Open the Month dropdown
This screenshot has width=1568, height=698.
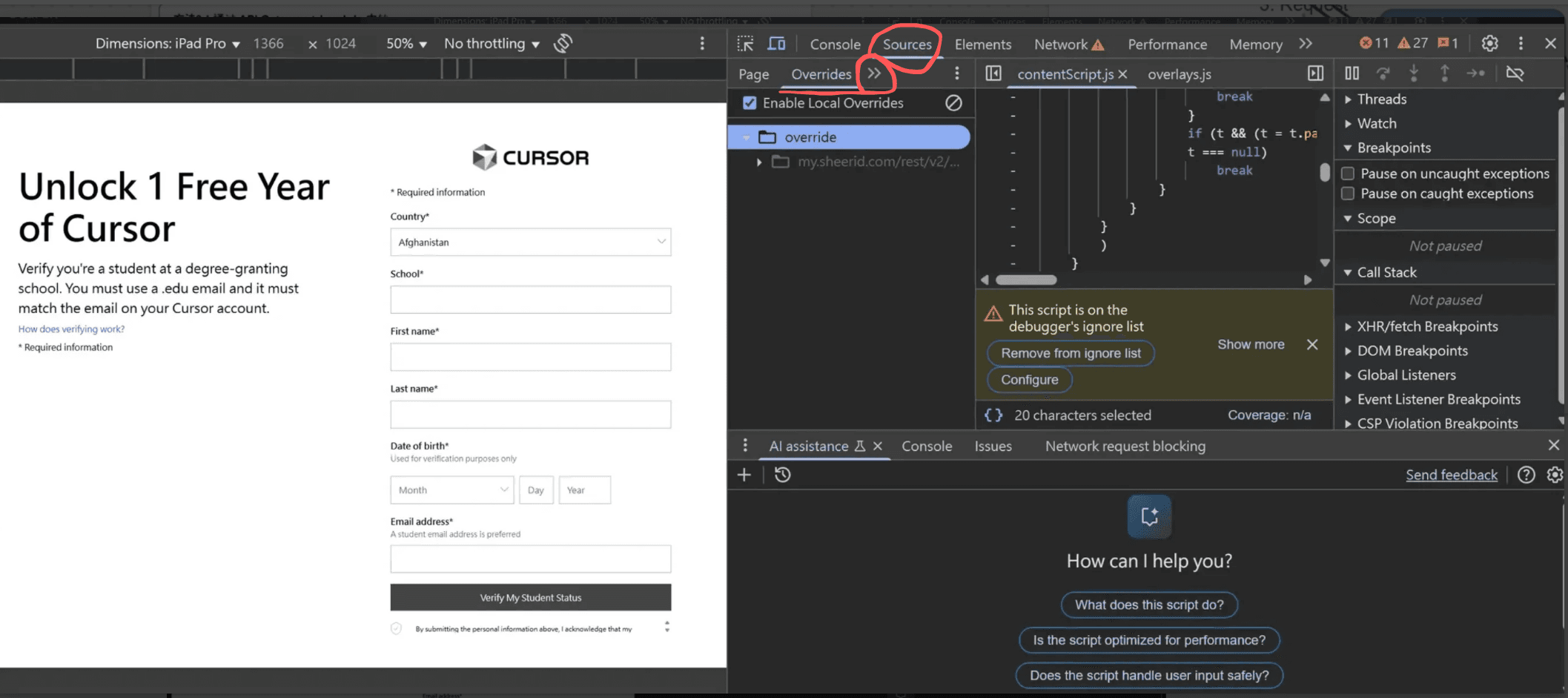[452, 490]
